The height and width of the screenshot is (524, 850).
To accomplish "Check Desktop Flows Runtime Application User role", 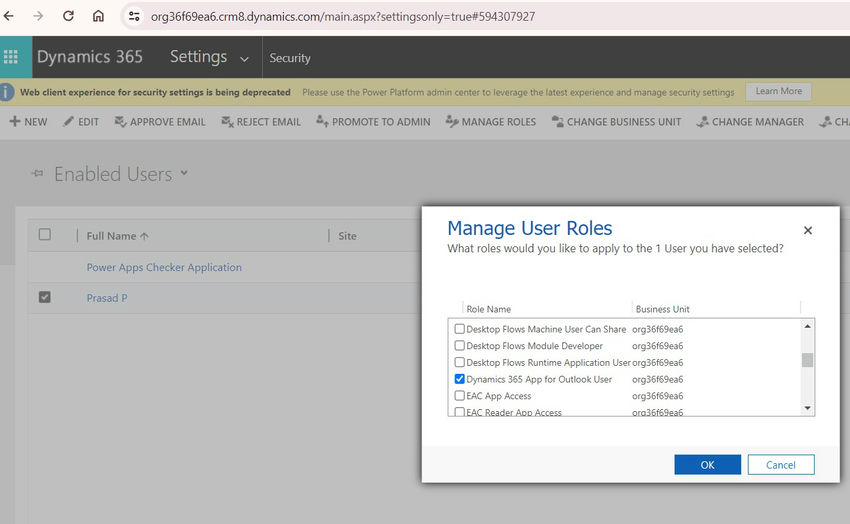I will pyautogui.click(x=459, y=362).
